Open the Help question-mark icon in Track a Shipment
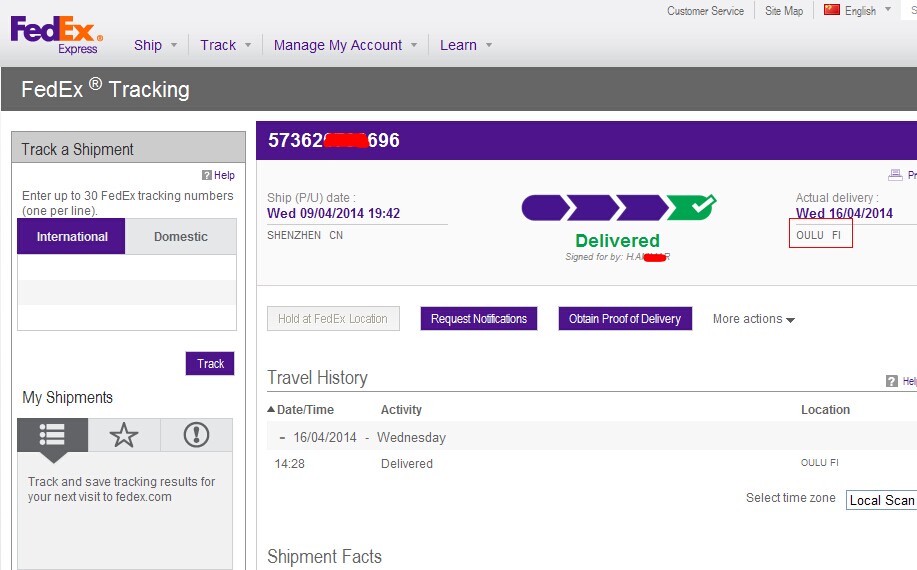The width and height of the screenshot is (917, 570). [x=206, y=175]
